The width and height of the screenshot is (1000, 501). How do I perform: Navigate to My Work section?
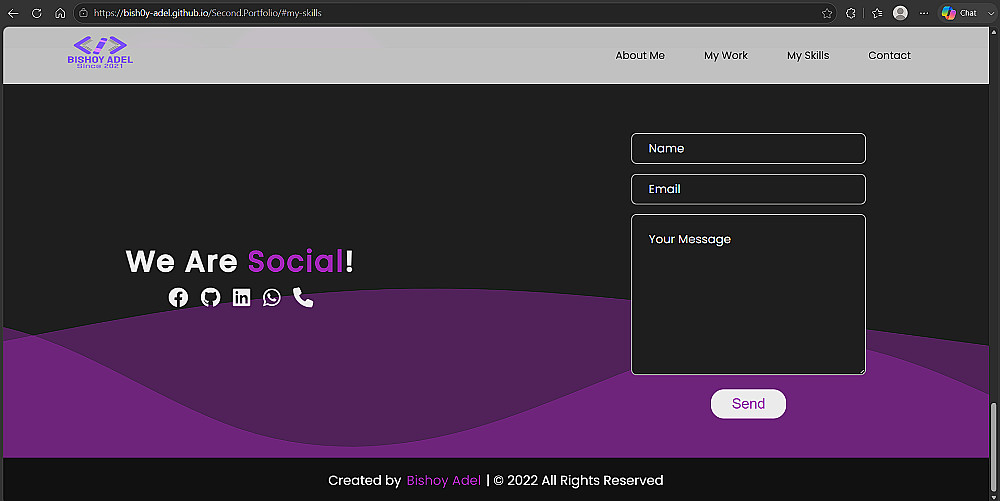tap(726, 55)
